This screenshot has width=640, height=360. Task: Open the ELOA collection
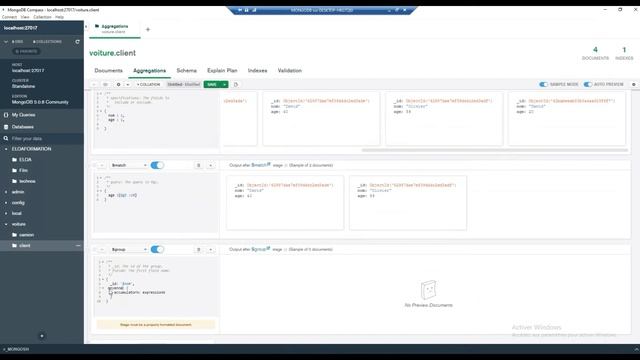tap(25, 160)
